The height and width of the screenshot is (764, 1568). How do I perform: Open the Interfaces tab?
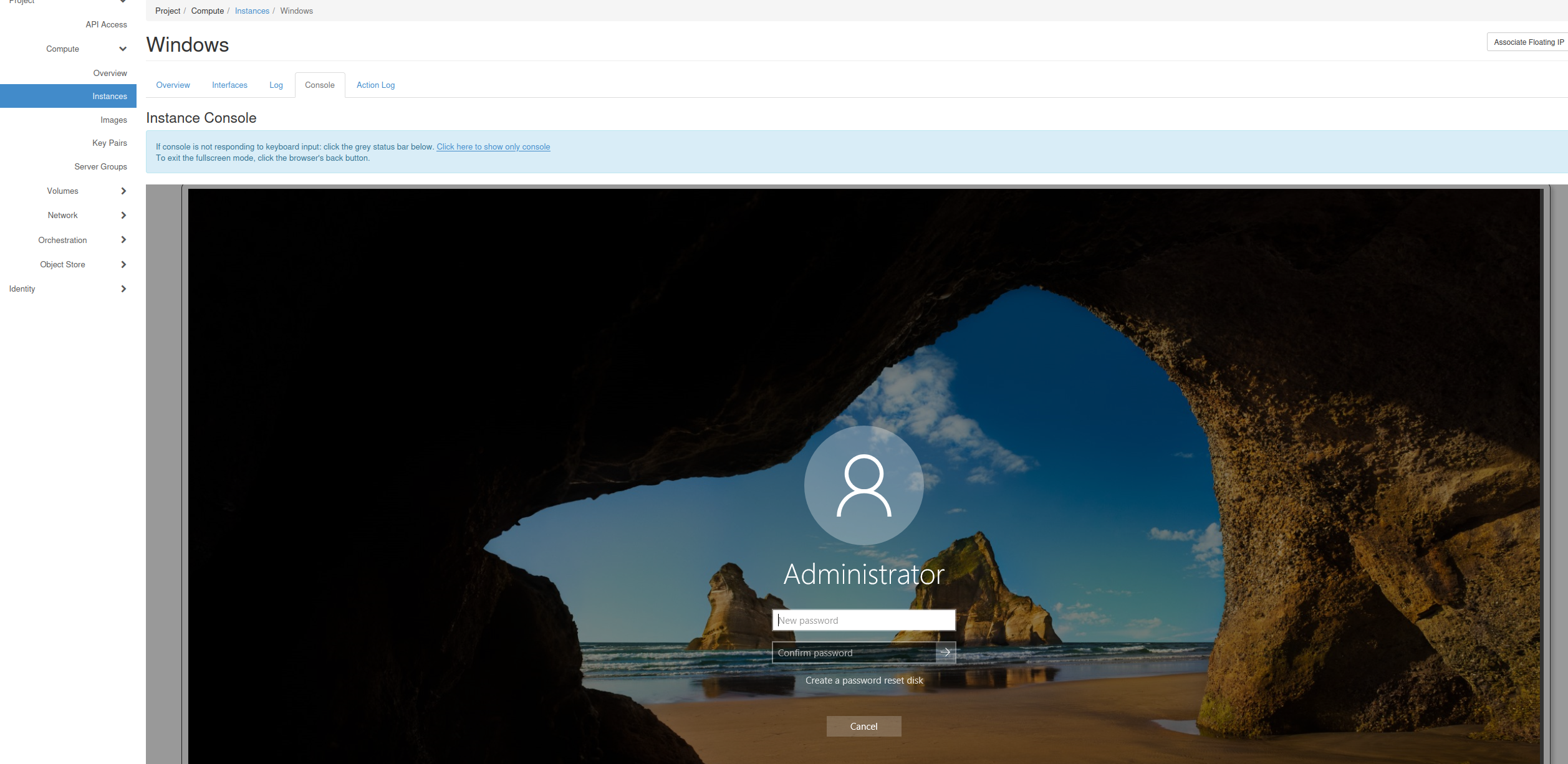click(x=229, y=85)
